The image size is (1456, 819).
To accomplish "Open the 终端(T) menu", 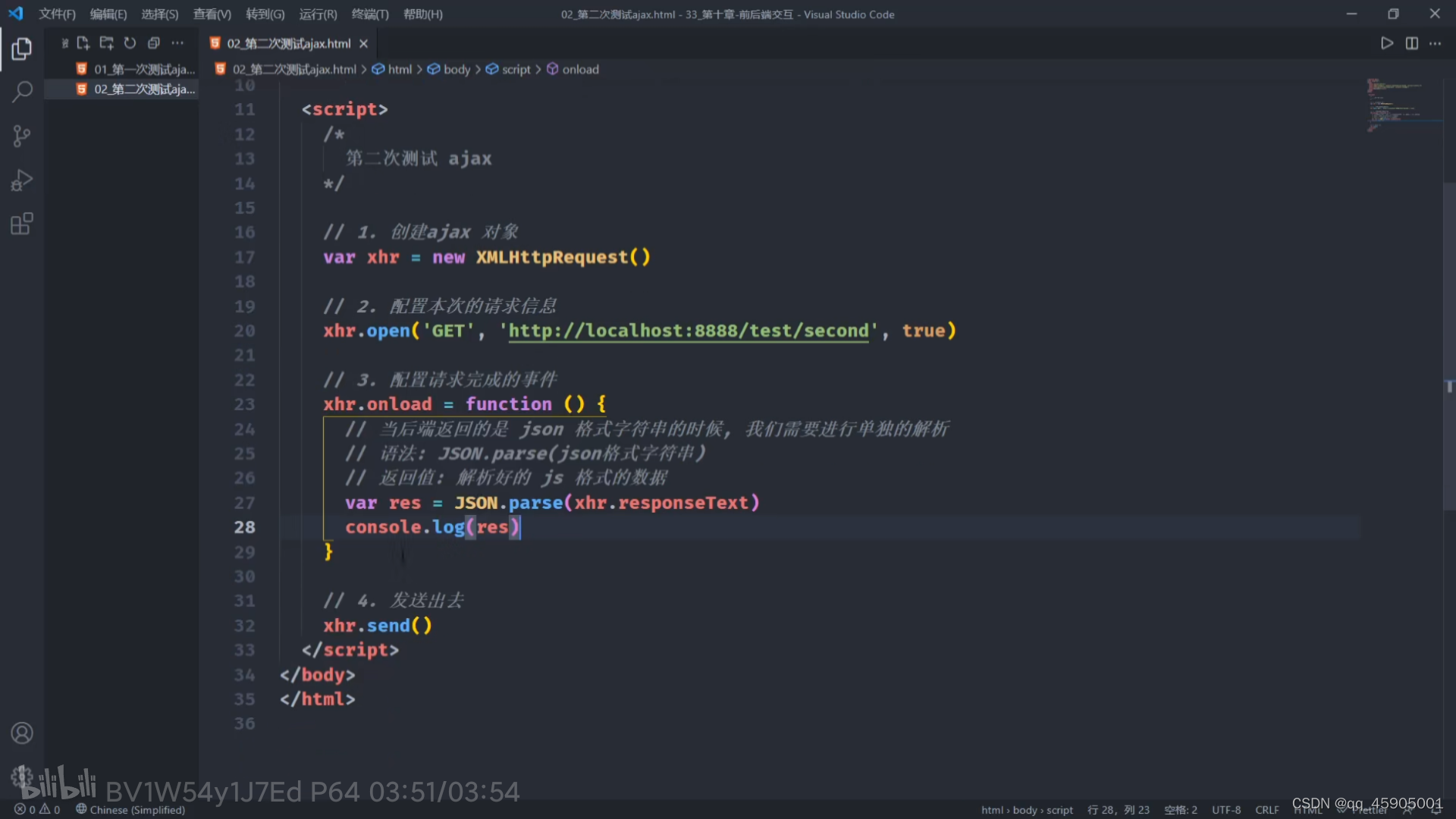I will pyautogui.click(x=370, y=14).
